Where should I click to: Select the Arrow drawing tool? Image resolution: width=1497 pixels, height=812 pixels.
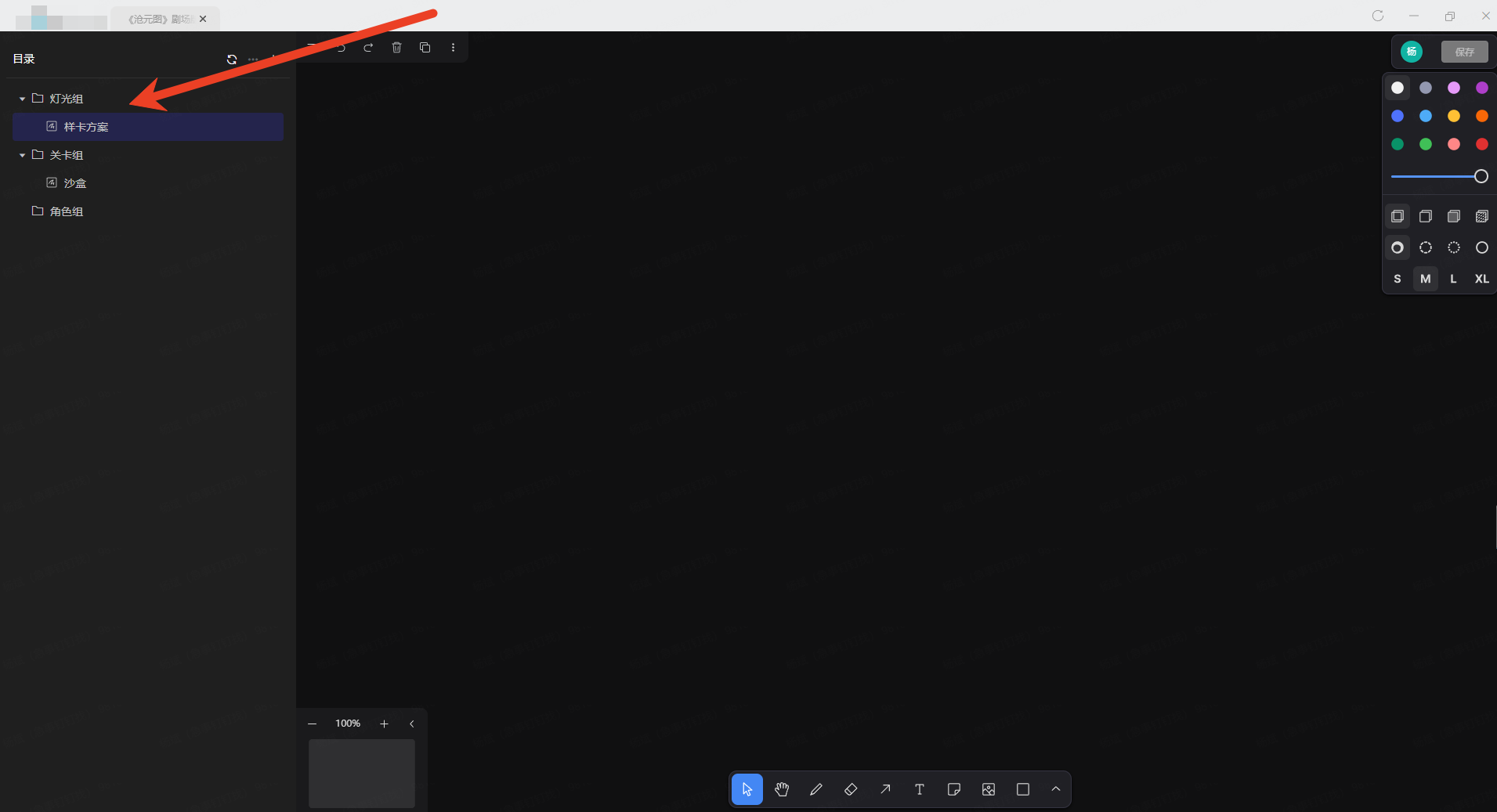(885, 789)
